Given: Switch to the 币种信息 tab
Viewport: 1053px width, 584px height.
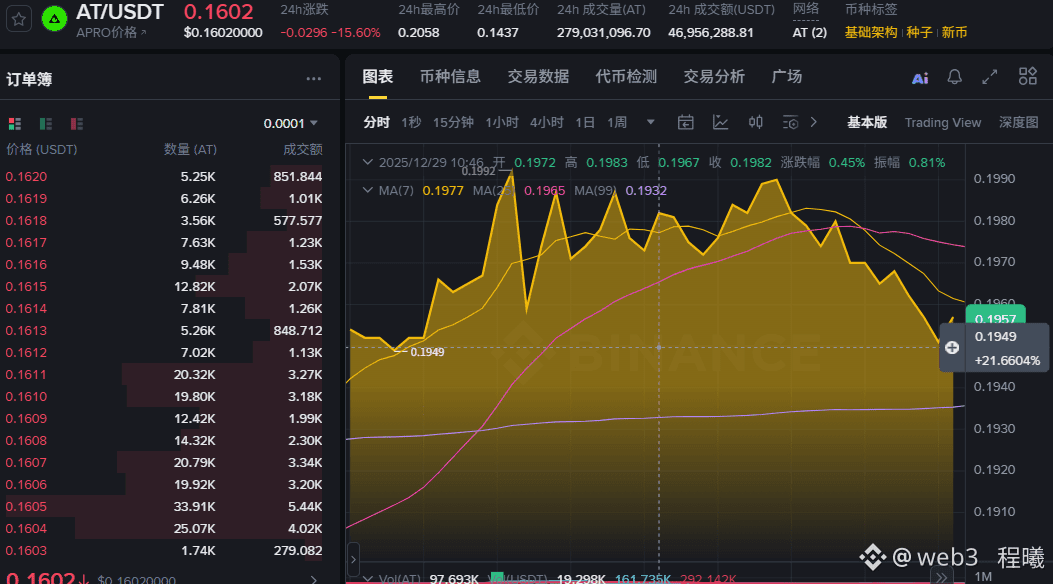Looking at the screenshot, I should [x=450, y=77].
